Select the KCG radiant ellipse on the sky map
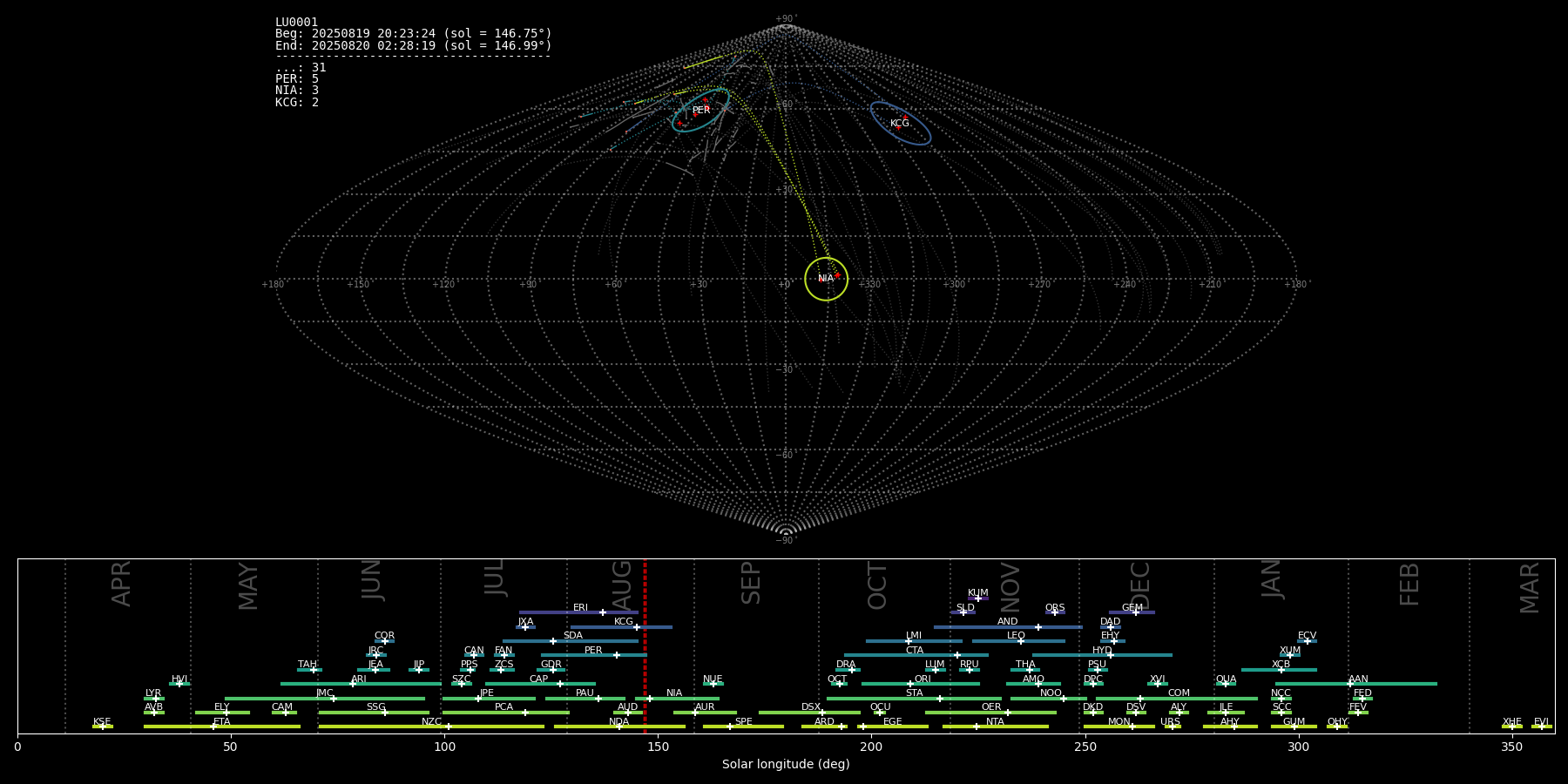The width and height of the screenshot is (1568, 784). 901,124
